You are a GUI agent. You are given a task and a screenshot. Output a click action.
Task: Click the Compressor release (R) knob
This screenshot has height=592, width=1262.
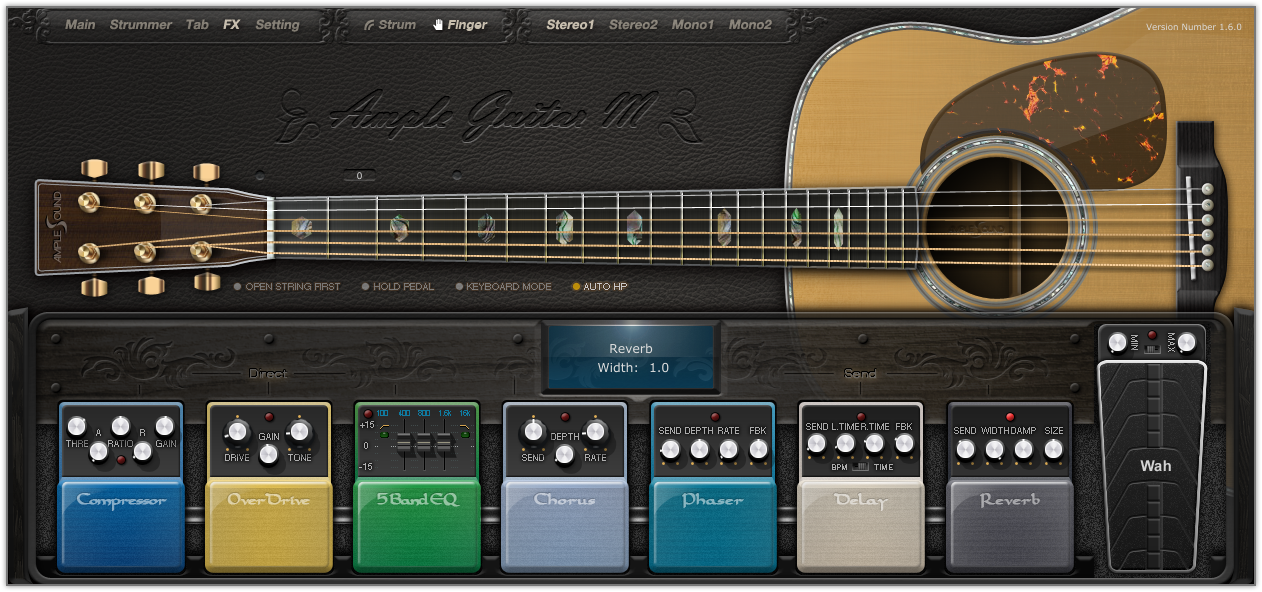(142, 452)
